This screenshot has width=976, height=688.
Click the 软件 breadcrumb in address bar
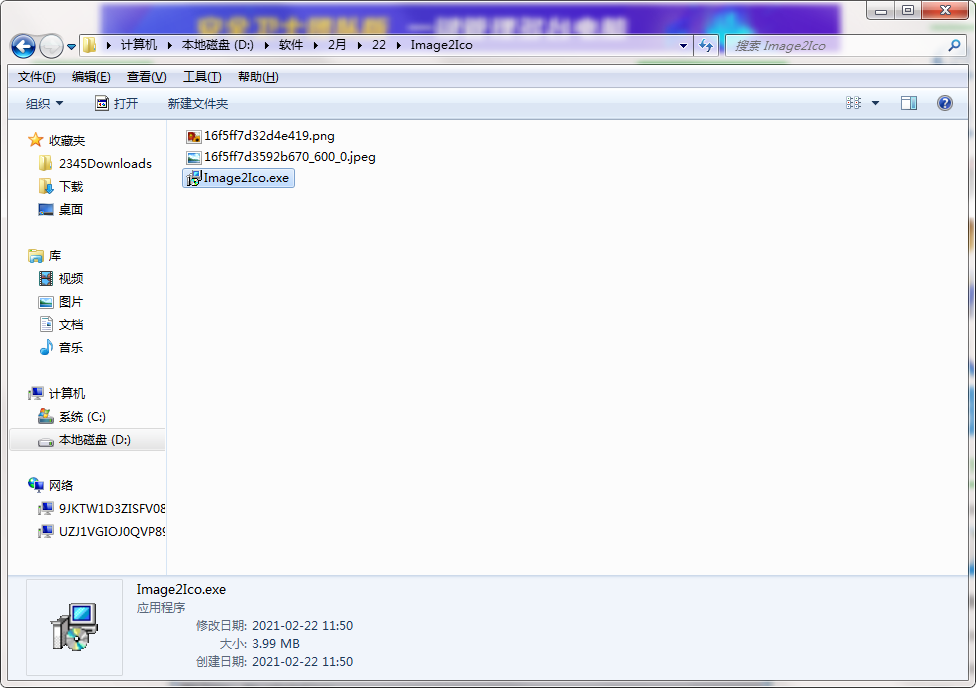(x=290, y=45)
